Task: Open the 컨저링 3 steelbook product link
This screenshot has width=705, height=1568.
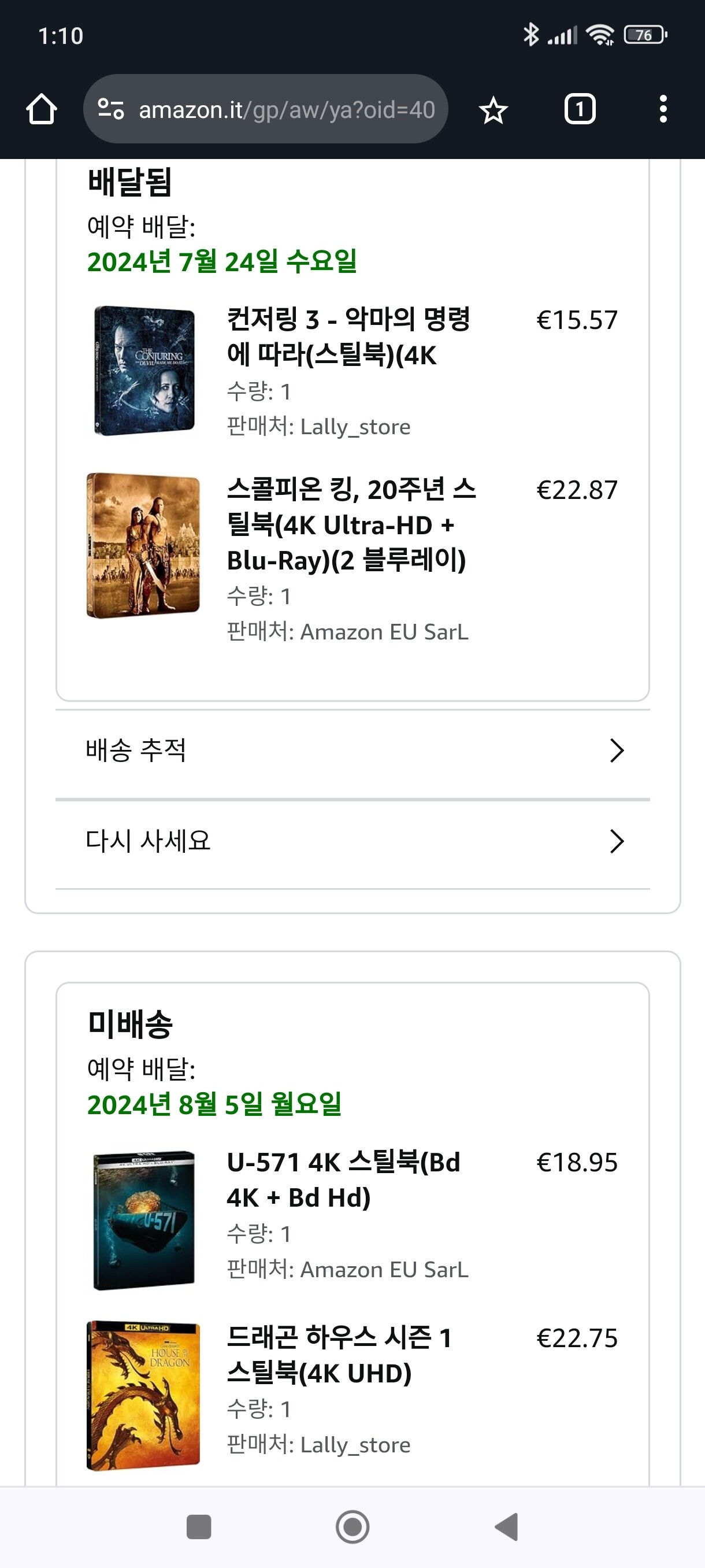Action: click(x=348, y=336)
